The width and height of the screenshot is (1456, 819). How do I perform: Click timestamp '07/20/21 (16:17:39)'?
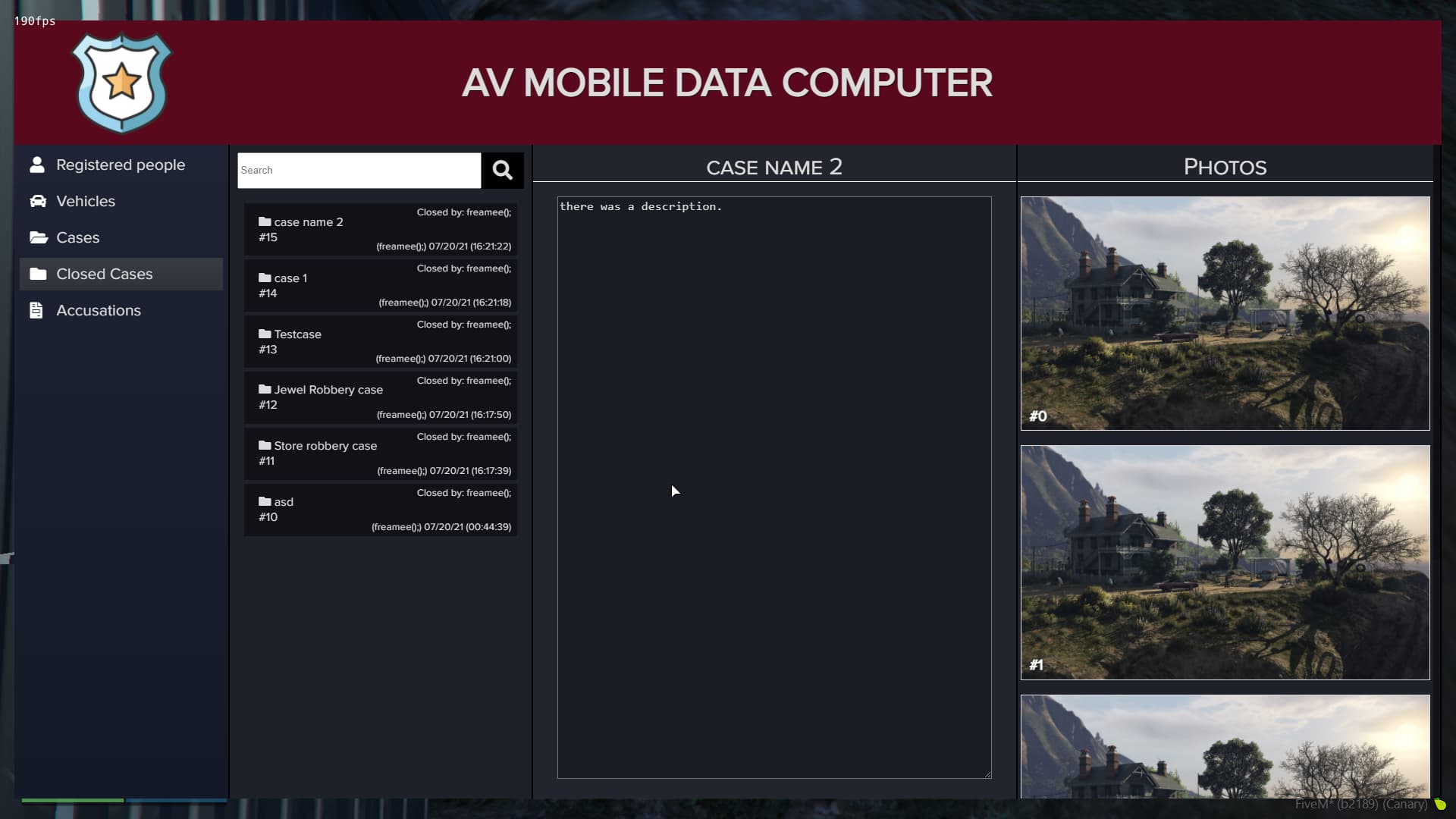[471, 471]
